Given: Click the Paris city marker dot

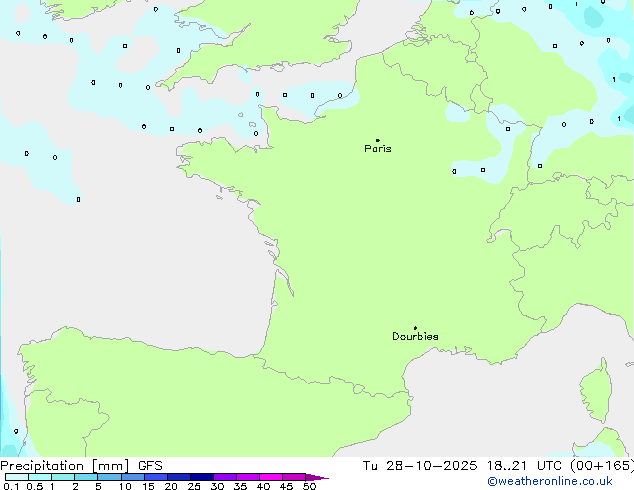Looking at the screenshot, I should click(377, 140).
